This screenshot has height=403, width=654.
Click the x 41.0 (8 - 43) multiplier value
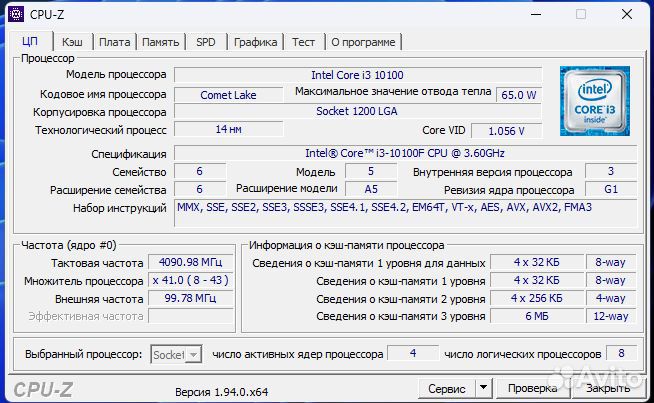tap(191, 280)
